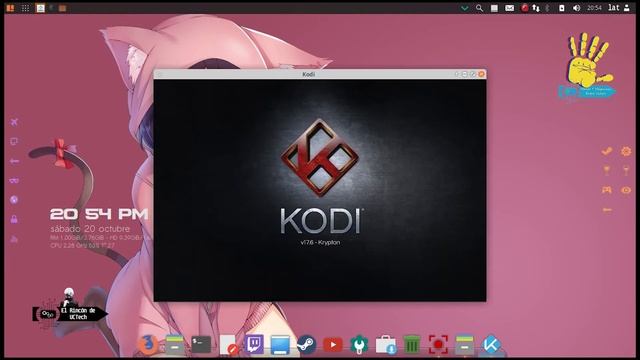Toggle the orange eye icon on the right
Image resolution: width=640 pixels, height=360 pixels.
pyautogui.click(x=626, y=190)
